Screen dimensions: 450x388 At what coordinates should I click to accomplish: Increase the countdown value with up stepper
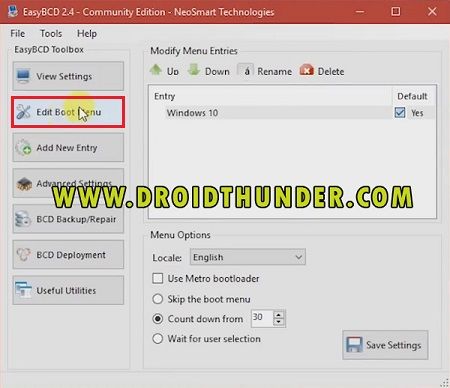(x=279, y=314)
